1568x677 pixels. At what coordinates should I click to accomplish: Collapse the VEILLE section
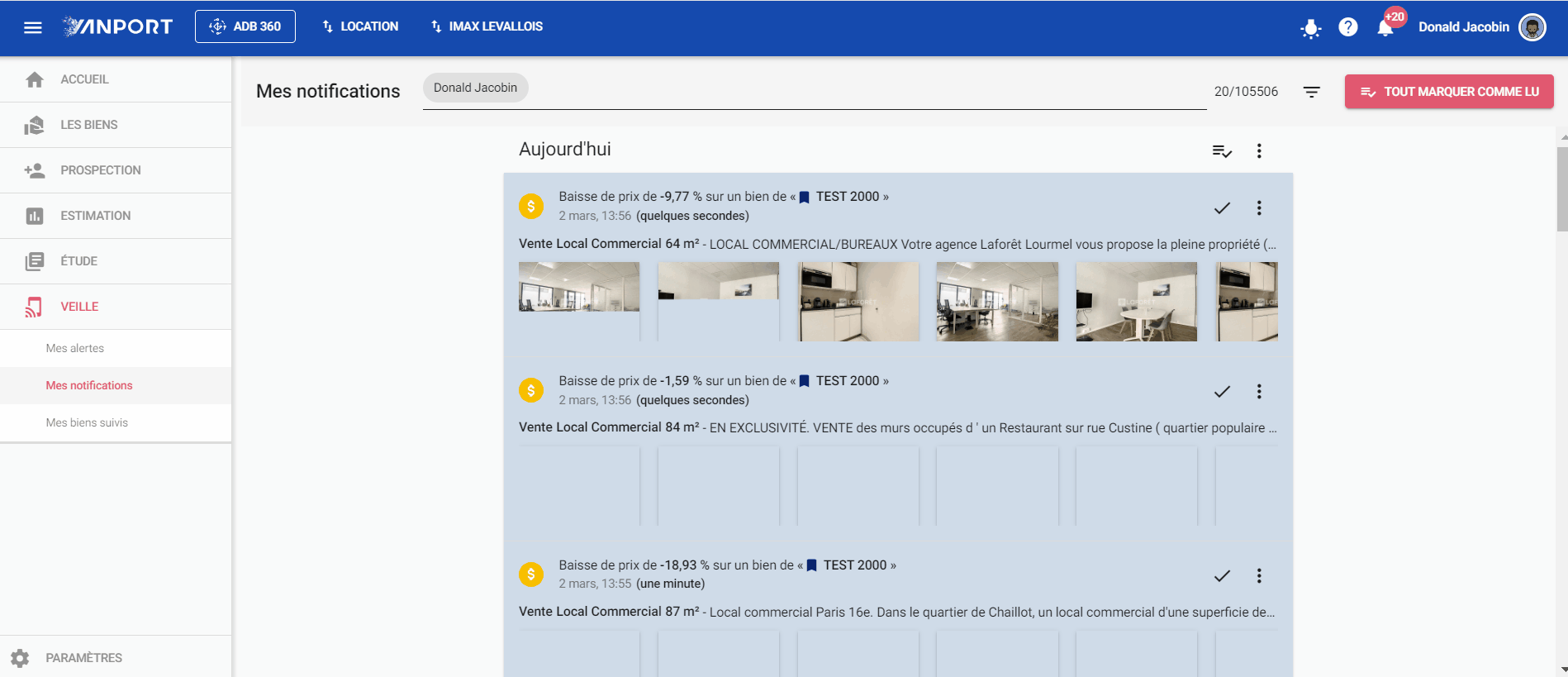(116, 307)
